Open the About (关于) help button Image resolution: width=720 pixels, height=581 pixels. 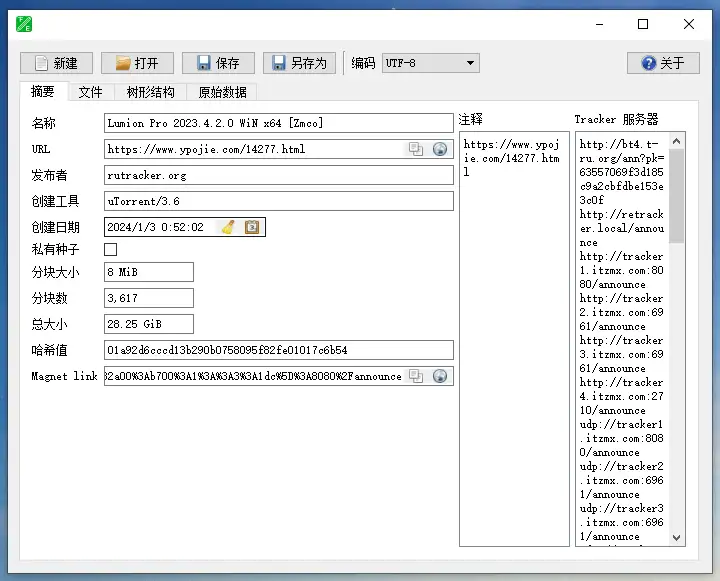pyautogui.click(x=662, y=63)
